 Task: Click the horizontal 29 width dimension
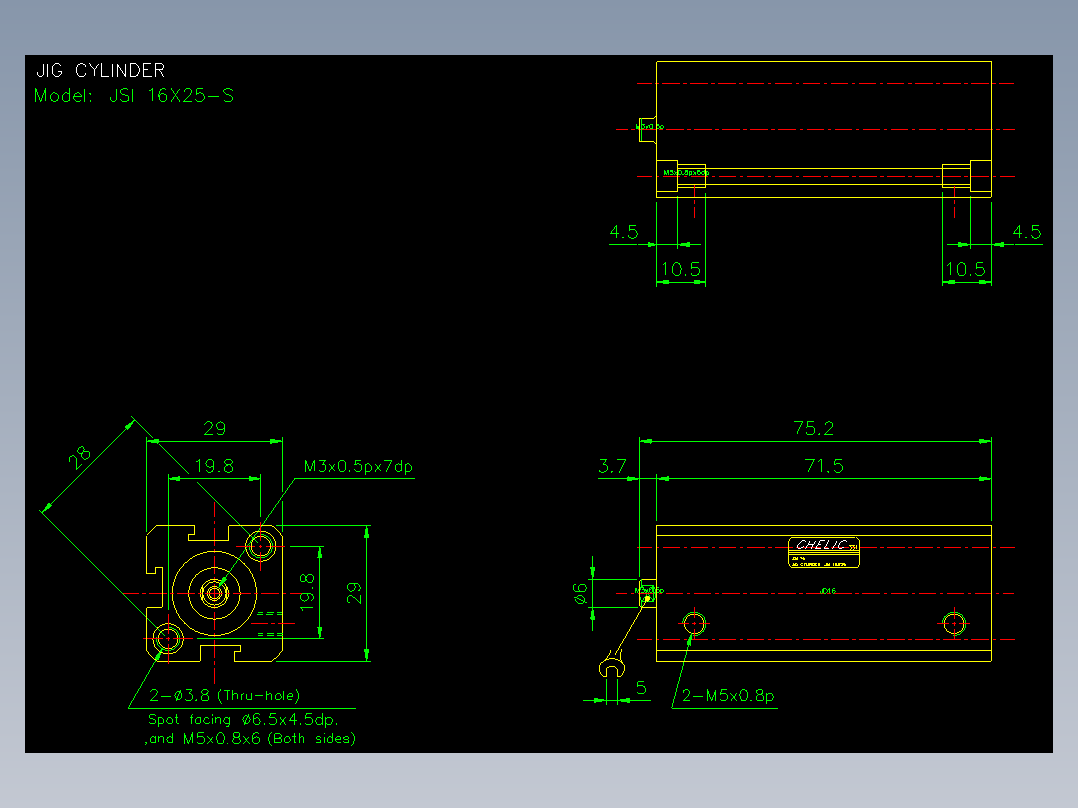pyautogui.click(x=214, y=428)
